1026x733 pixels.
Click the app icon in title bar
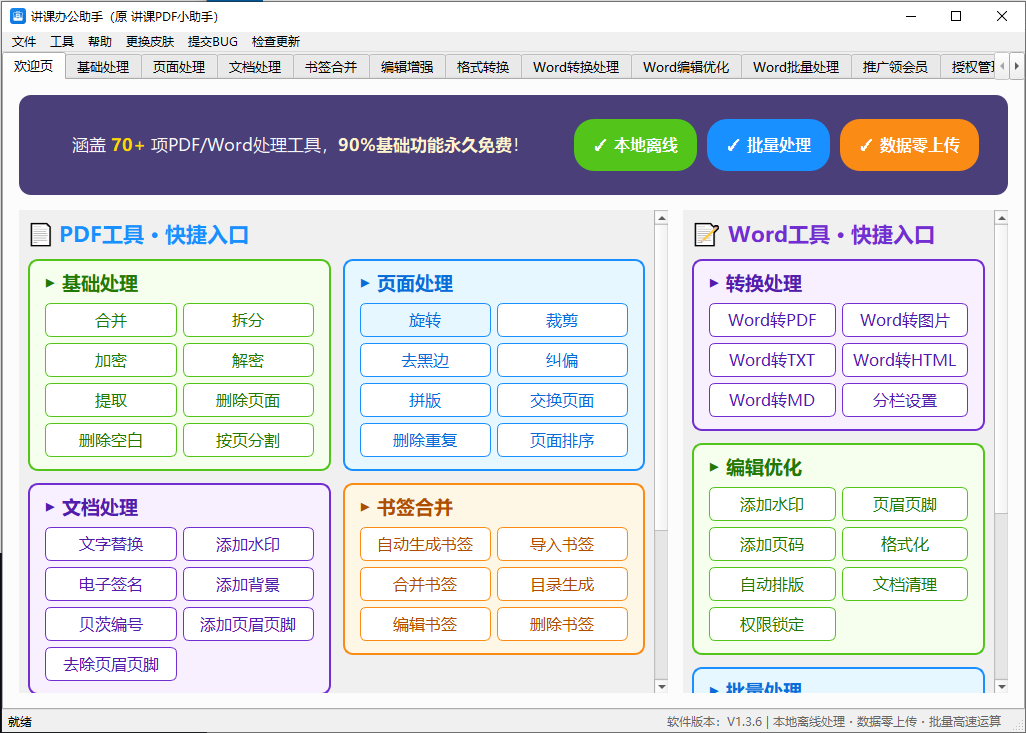click(18, 16)
